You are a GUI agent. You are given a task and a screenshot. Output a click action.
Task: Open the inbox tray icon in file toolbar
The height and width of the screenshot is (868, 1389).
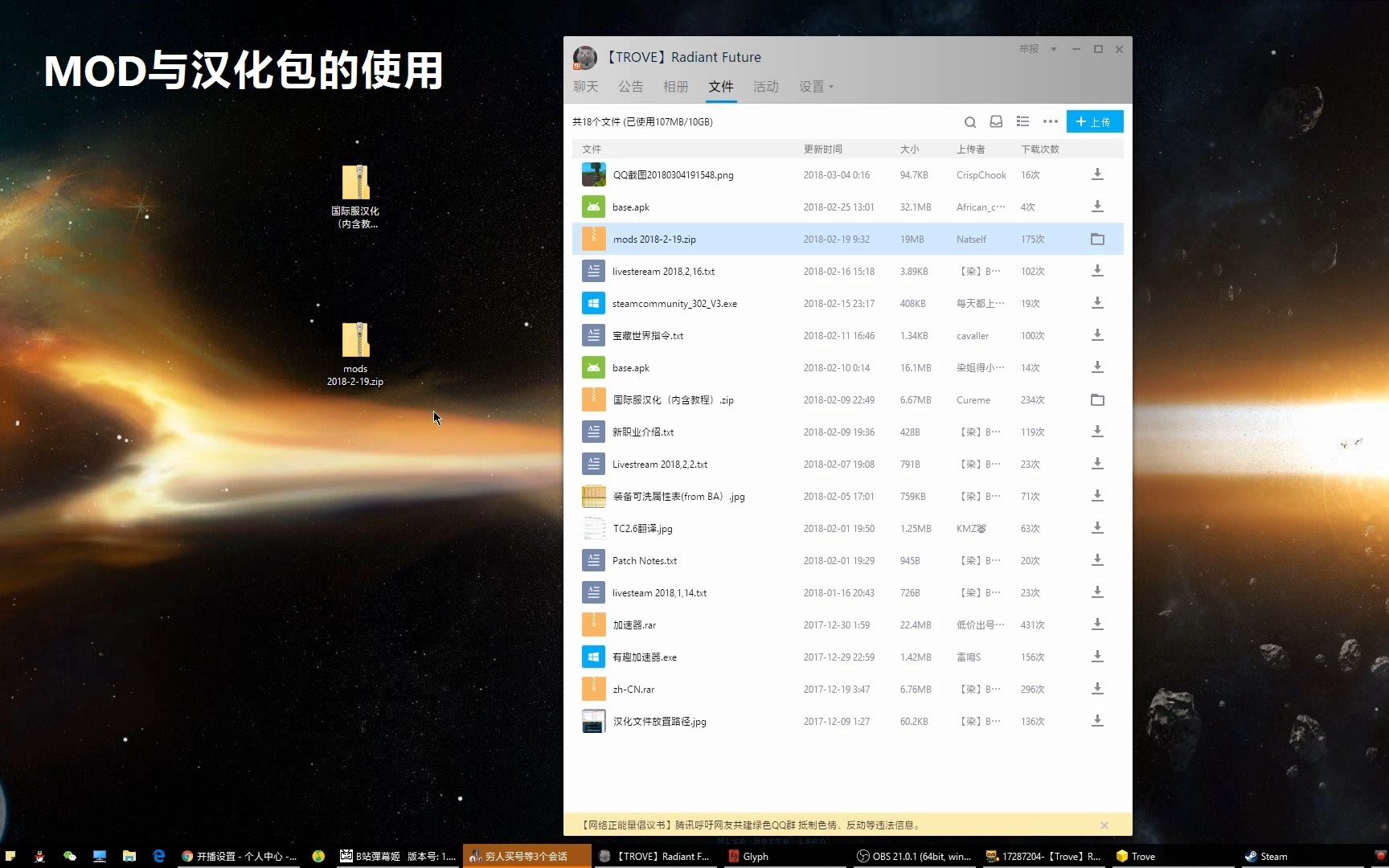point(996,121)
